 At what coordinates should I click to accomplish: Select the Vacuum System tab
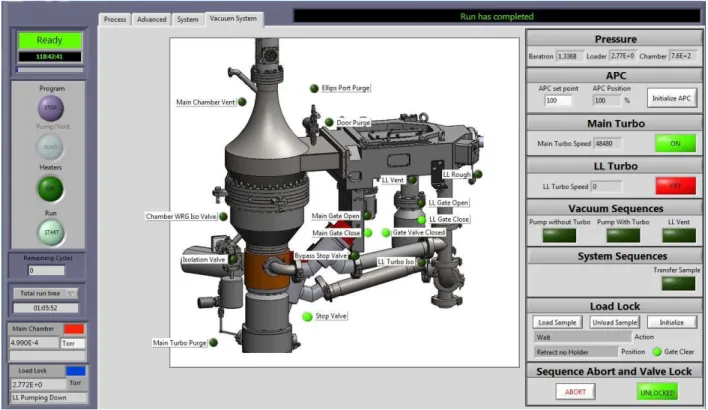[233, 19]
